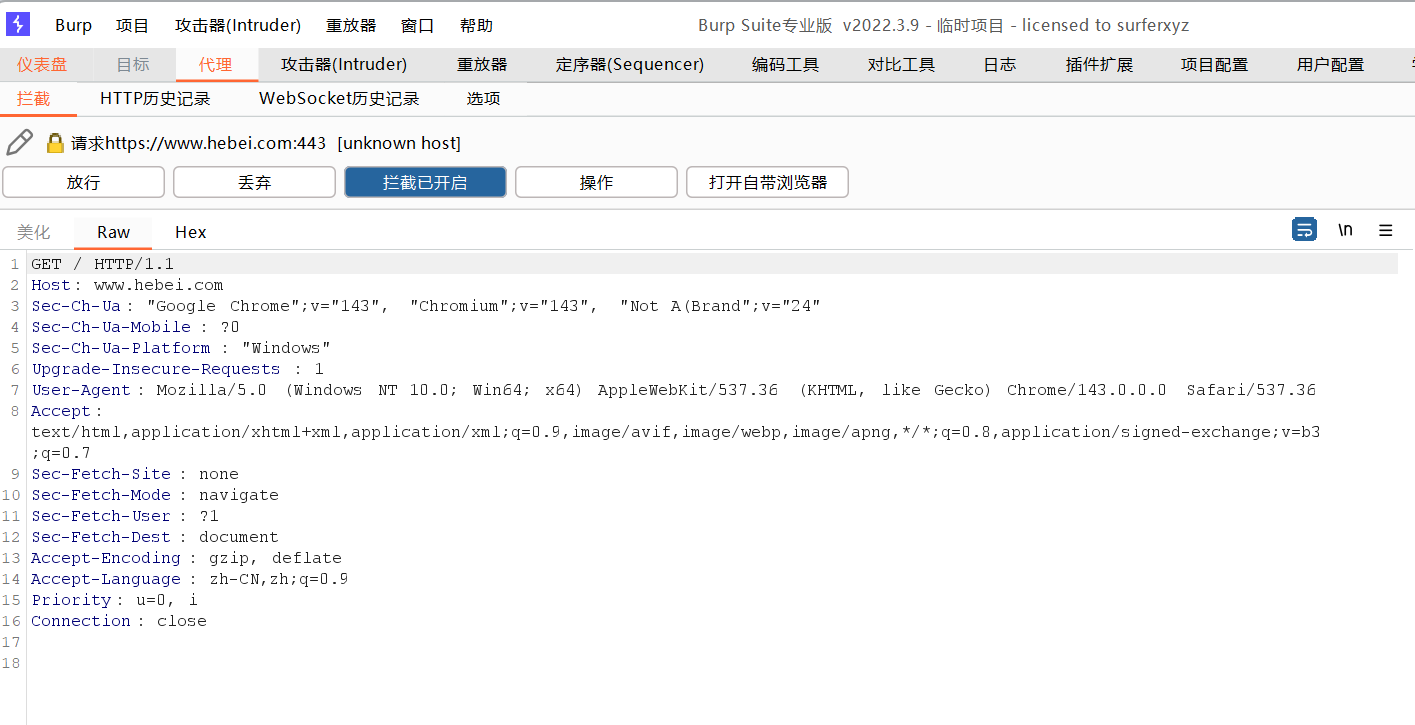The height and width of the screenshot is (725, 1415).
Task: Open the 用户配置 tab
Action: coord(1330,64)
